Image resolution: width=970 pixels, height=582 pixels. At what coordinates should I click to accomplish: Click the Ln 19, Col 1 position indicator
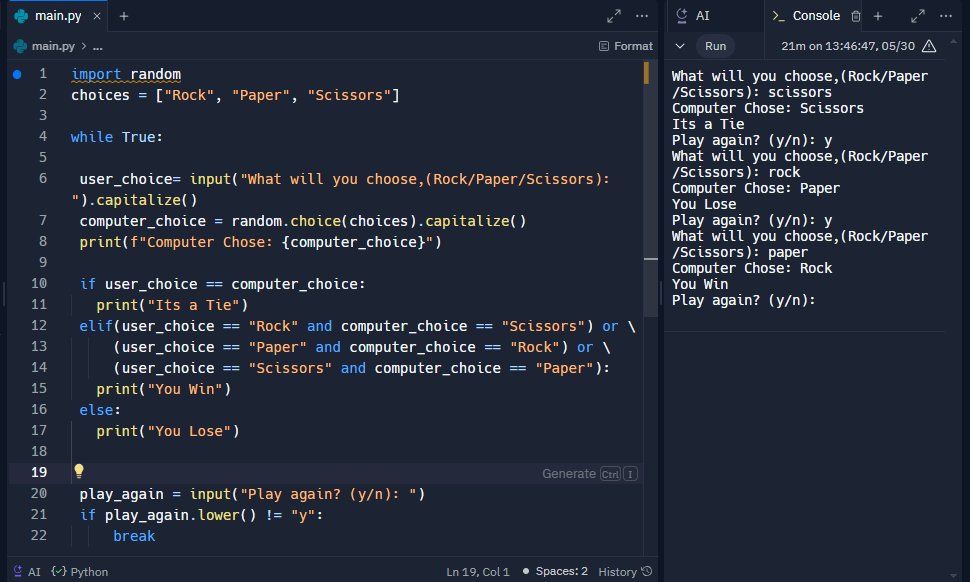[478, 571]
